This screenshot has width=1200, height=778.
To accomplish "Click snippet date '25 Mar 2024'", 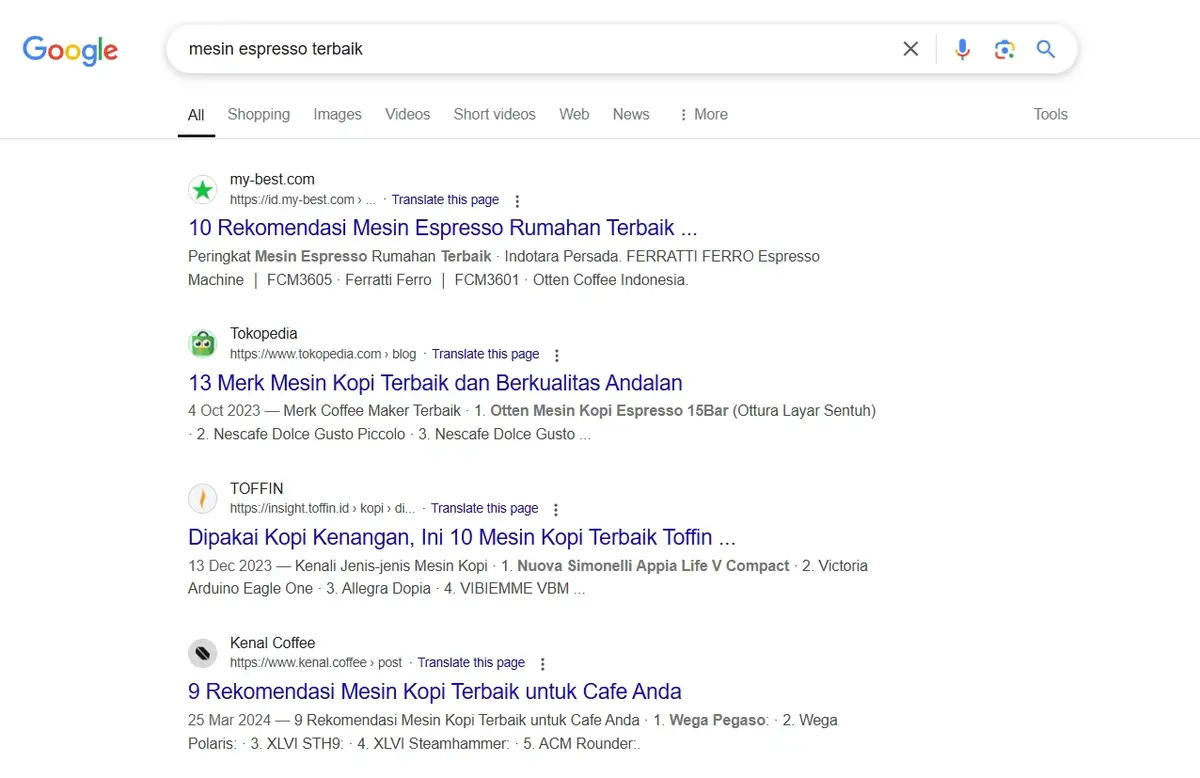I will point(230,720).
